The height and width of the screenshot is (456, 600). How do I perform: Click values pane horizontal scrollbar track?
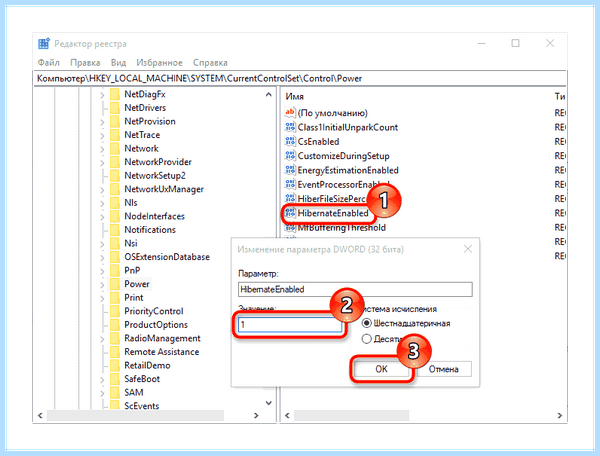click(351, 415)
